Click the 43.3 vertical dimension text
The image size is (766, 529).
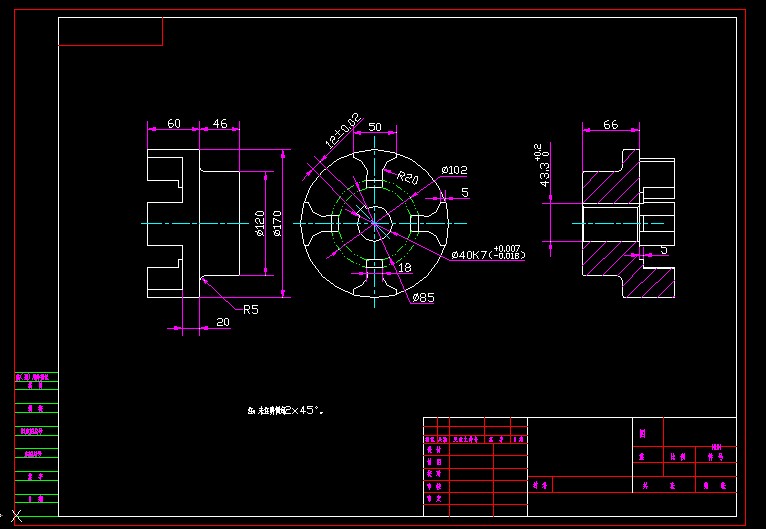pos(543,165)
